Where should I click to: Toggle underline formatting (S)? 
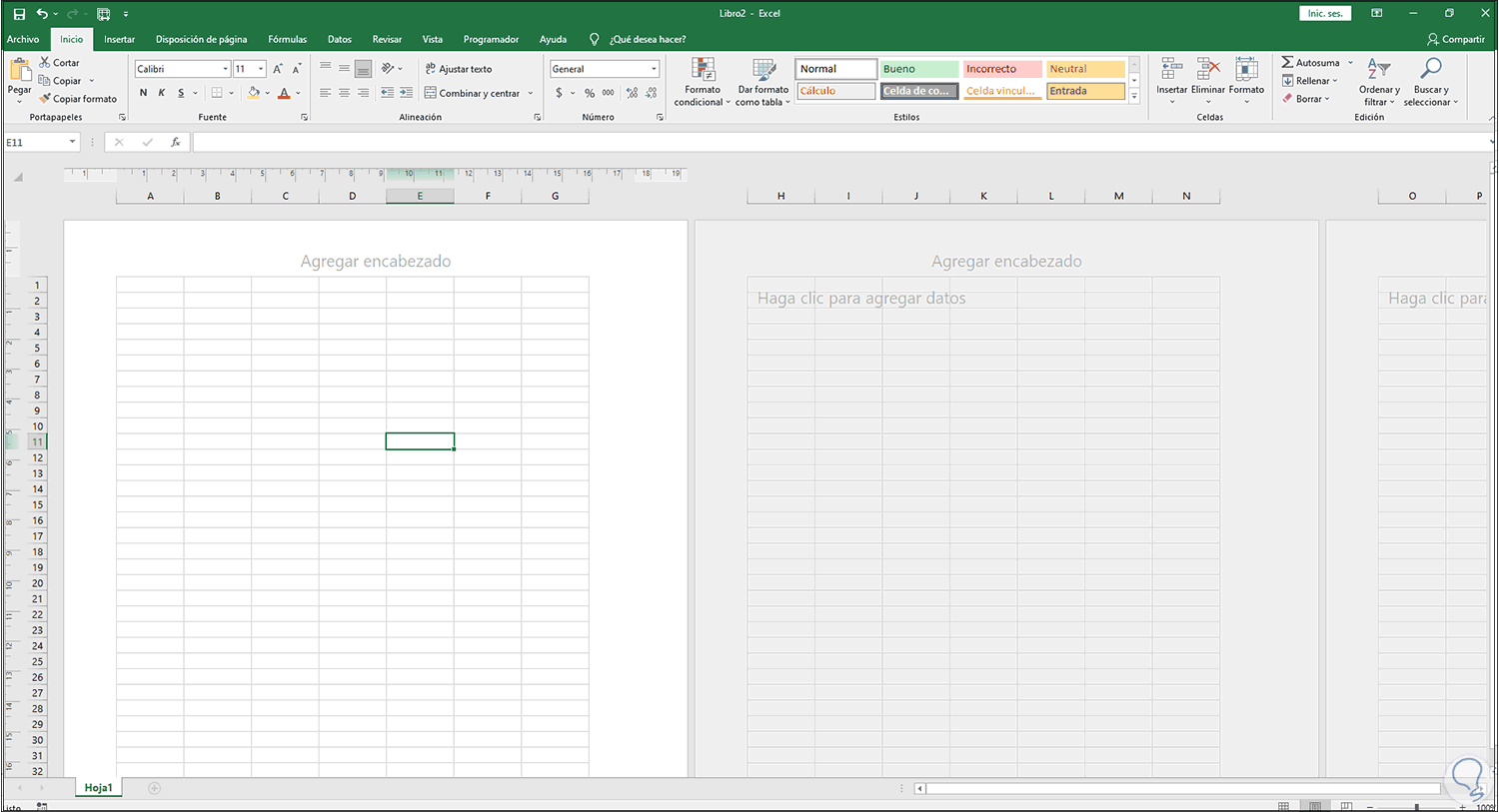[181, 93]
